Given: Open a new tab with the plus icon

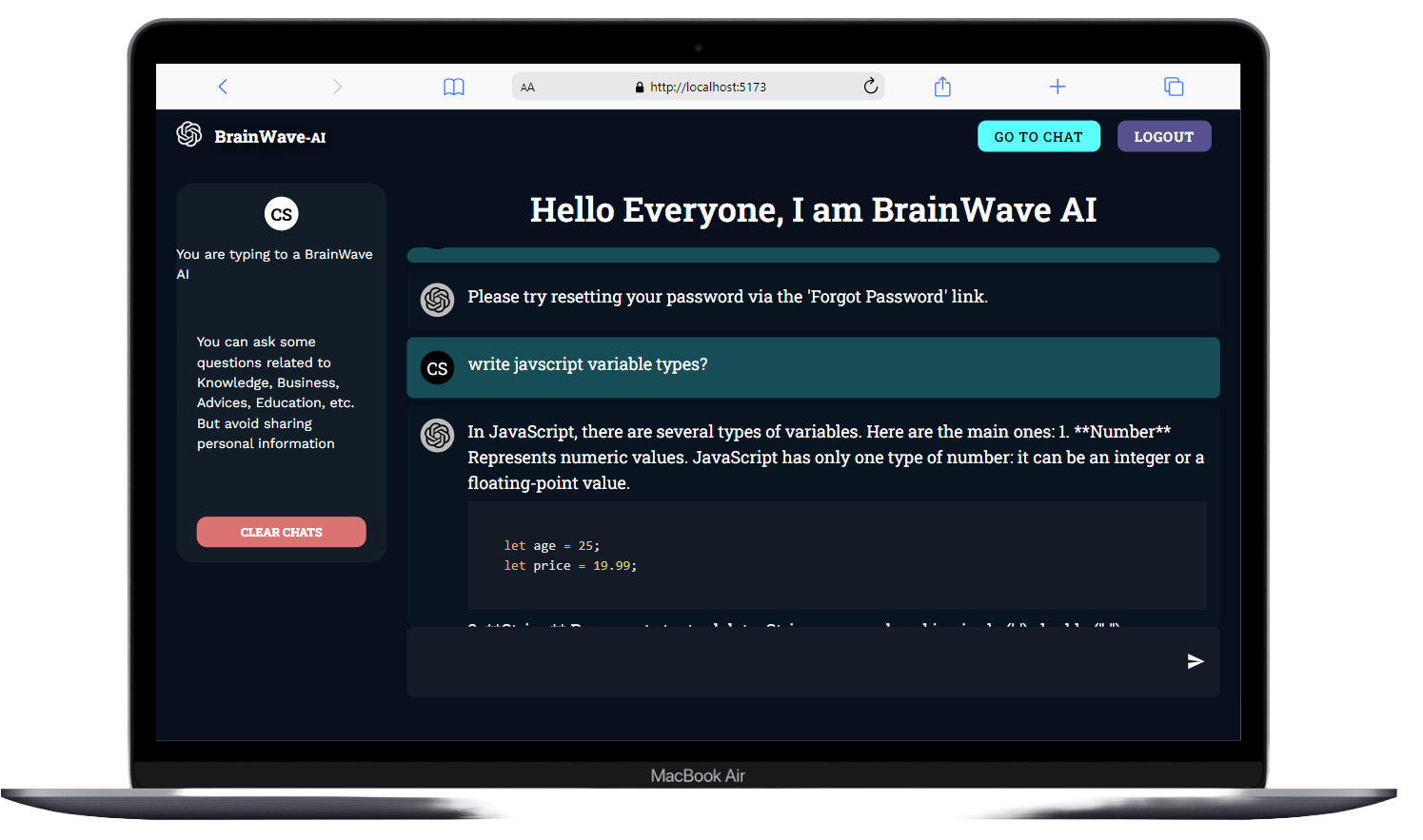Looking at the screenshot, I should (1057, 86).
